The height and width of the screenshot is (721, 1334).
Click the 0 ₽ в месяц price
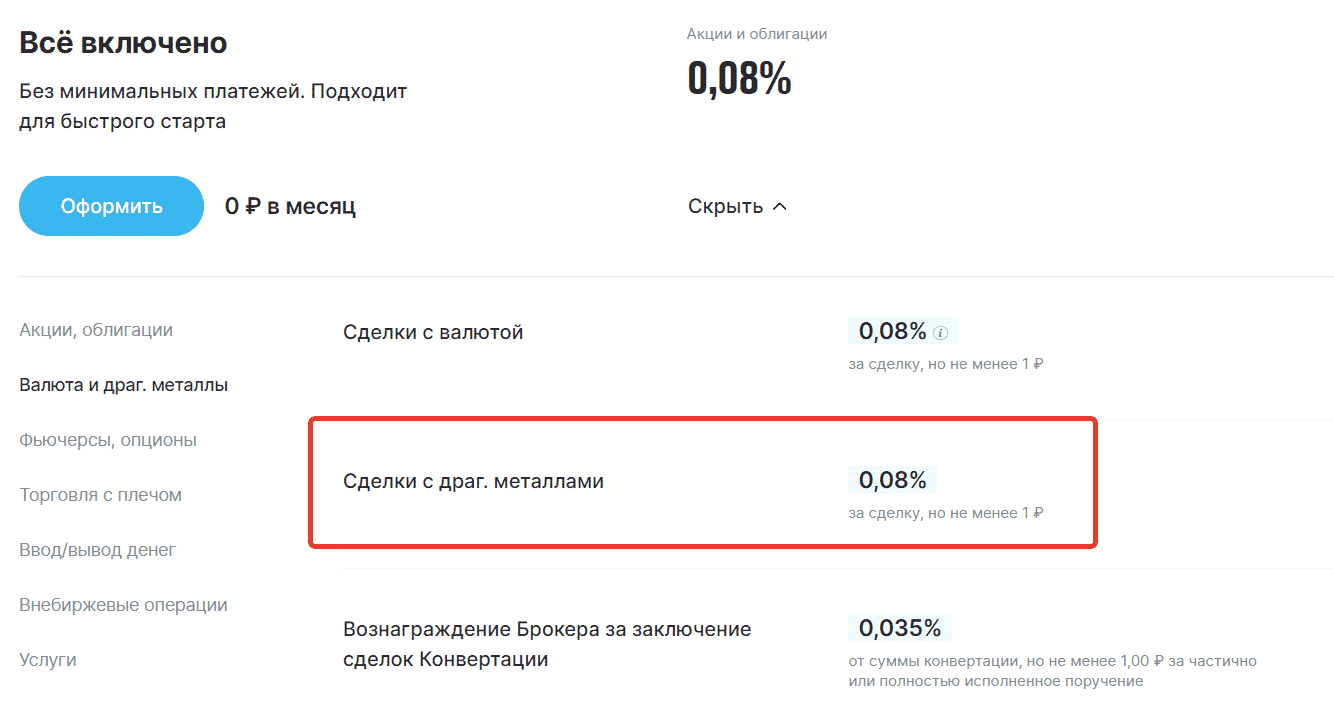[290, 207]
